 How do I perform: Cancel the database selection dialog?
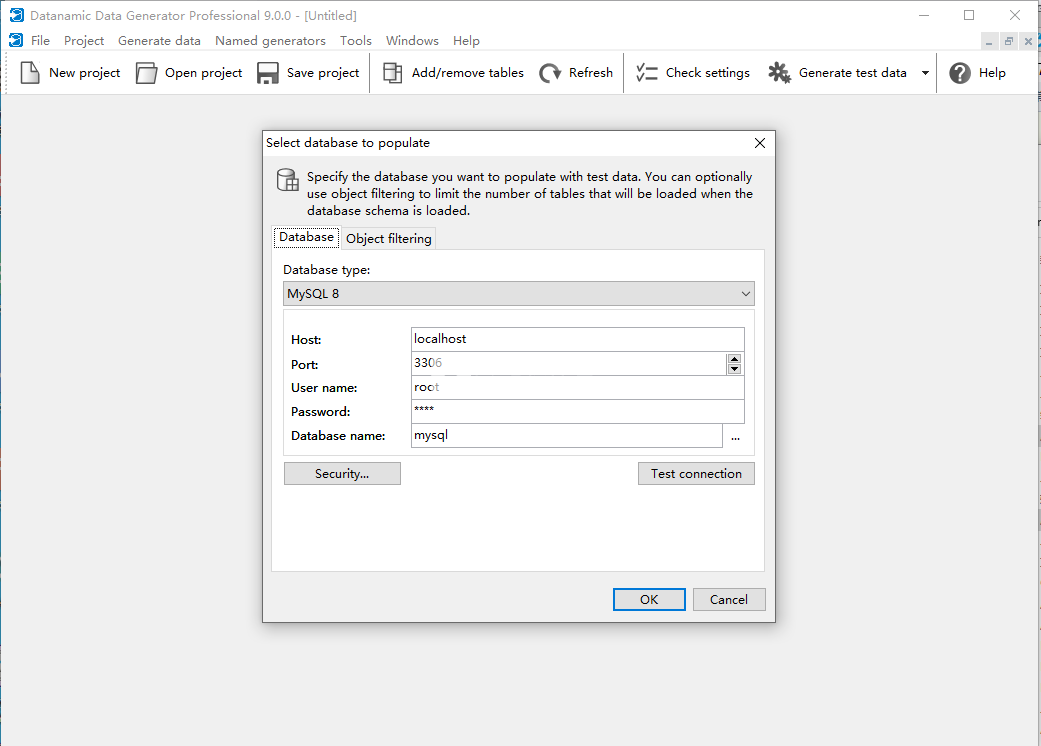(729, 599)
